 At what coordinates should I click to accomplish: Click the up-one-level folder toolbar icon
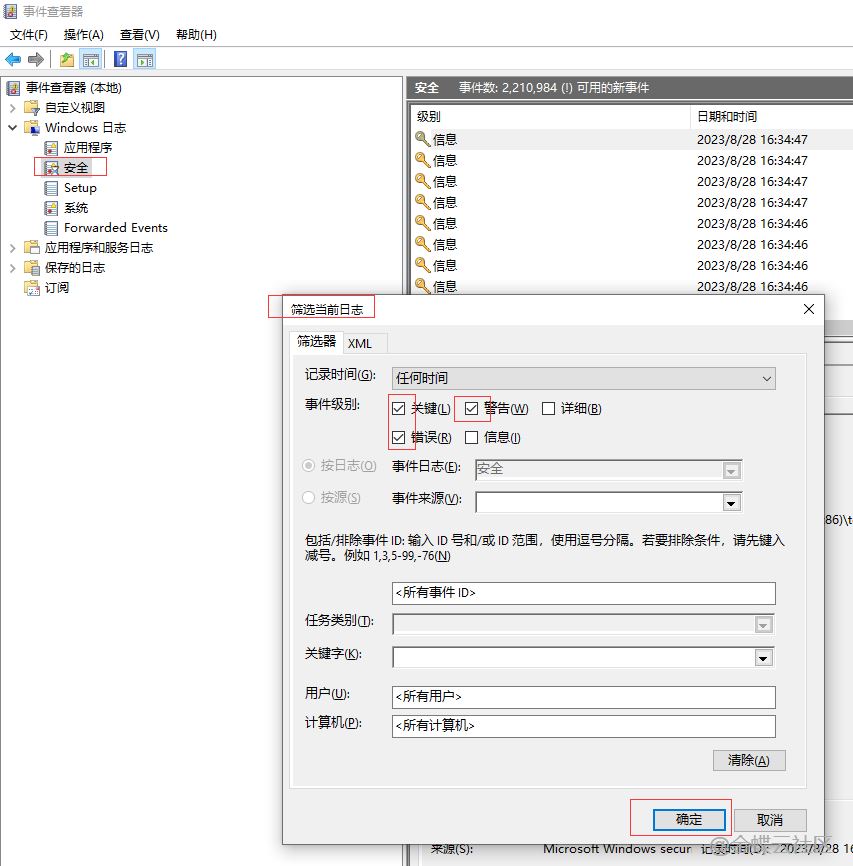[66, 60]
